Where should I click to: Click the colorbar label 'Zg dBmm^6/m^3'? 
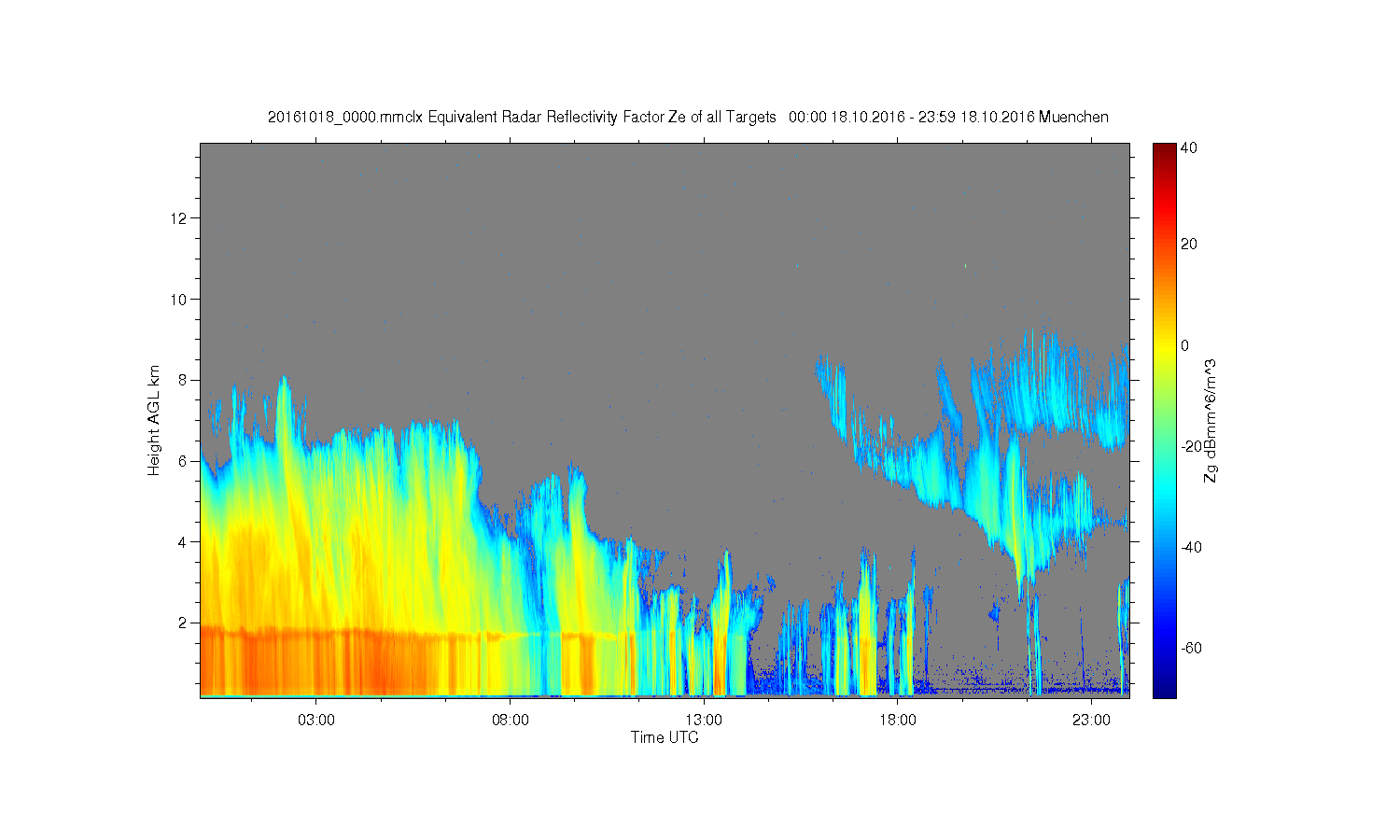click(1211, 420)
